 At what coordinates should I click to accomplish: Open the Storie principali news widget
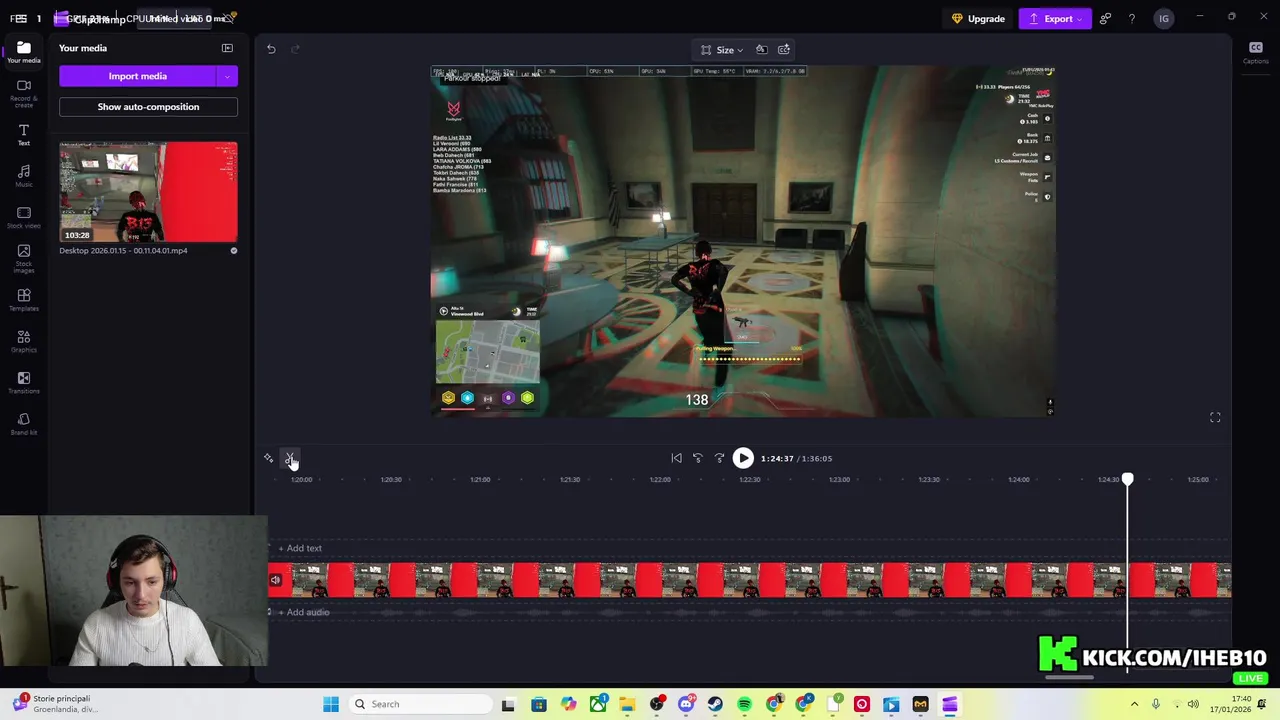pos(52,704)
